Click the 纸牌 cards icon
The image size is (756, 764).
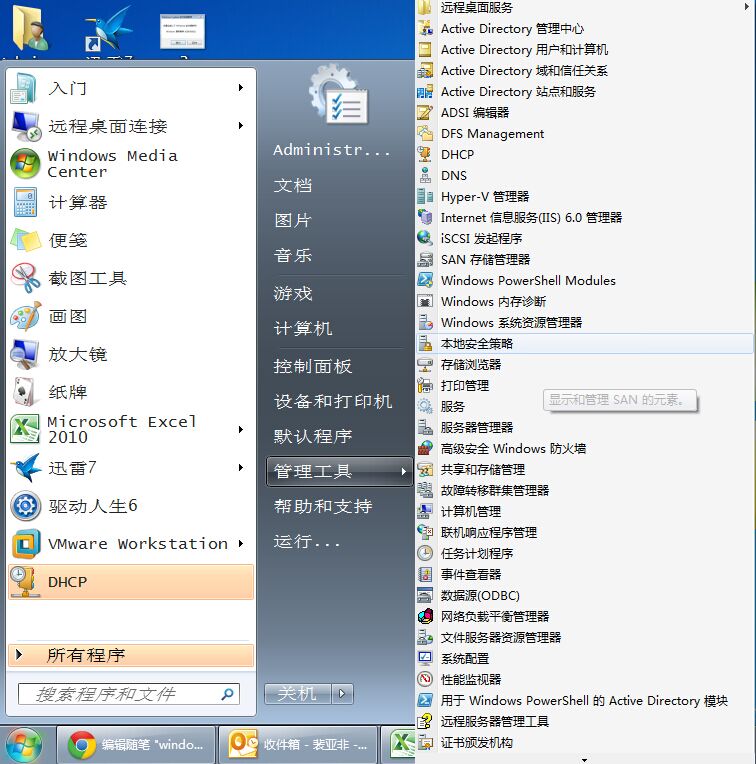(x=25, y=392)
